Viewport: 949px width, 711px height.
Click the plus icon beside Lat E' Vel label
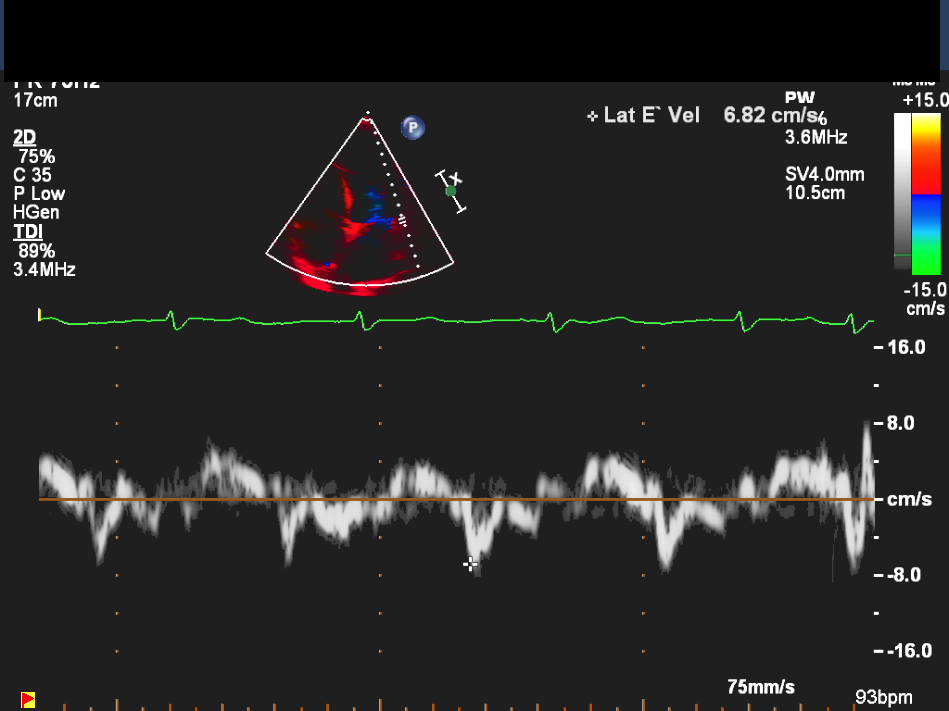tap(593, 117)
